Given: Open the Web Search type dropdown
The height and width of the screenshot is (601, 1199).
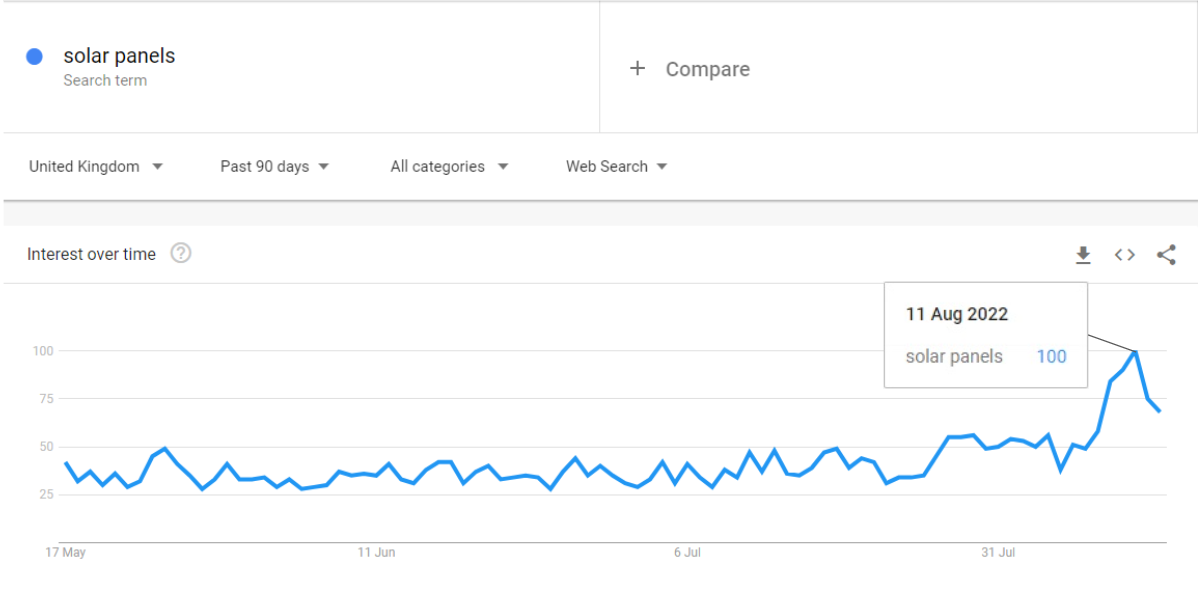Looking at the screenshot, I should point(617,167).
